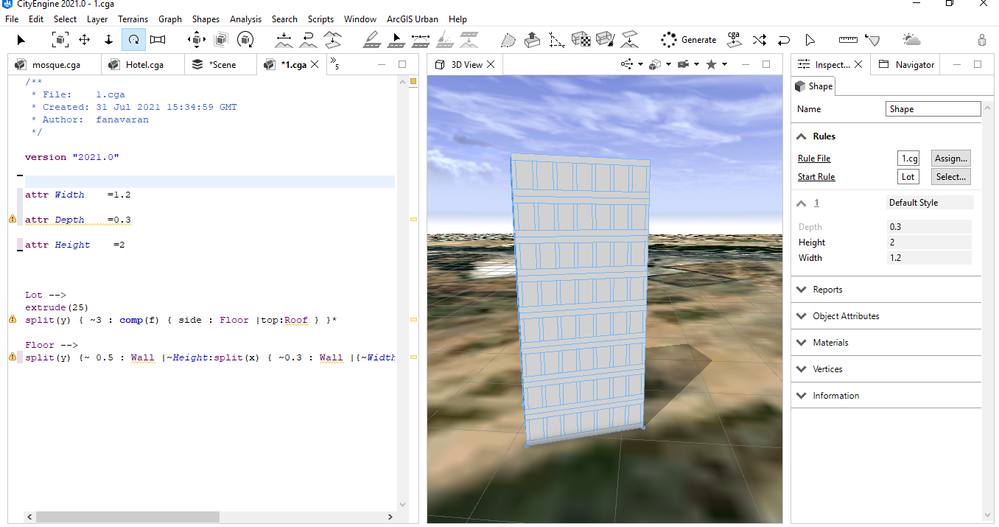This screenshot has height=527, width=999.
Task: Switch to the Hotel.cga editor tab
Action: (x=144, y=65)
